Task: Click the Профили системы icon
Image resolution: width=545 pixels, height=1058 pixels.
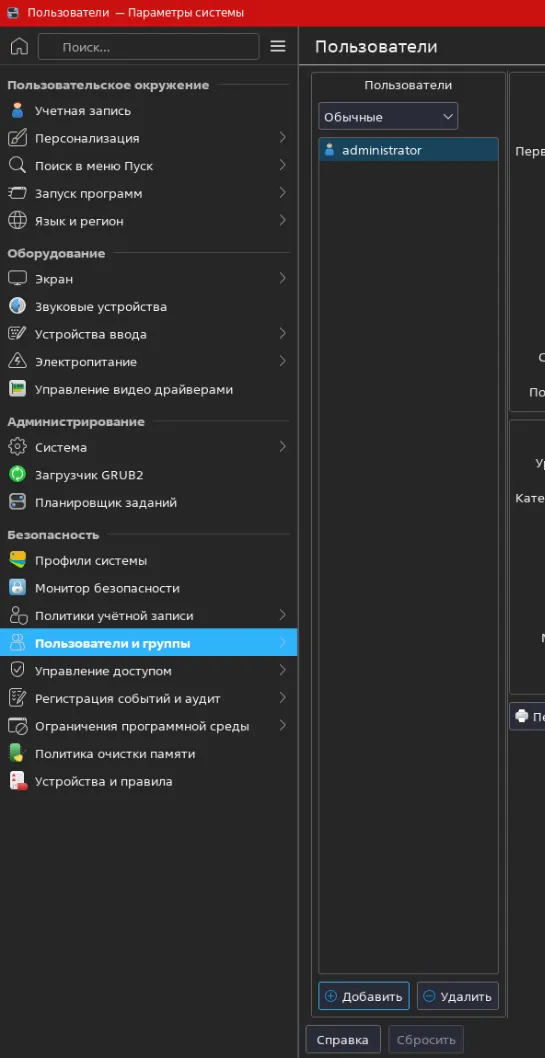Action: (x=17, y=561)
